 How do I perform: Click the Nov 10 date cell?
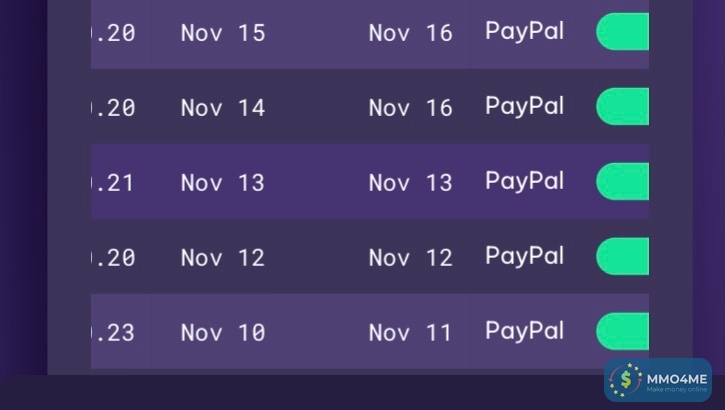pos(222,333)
